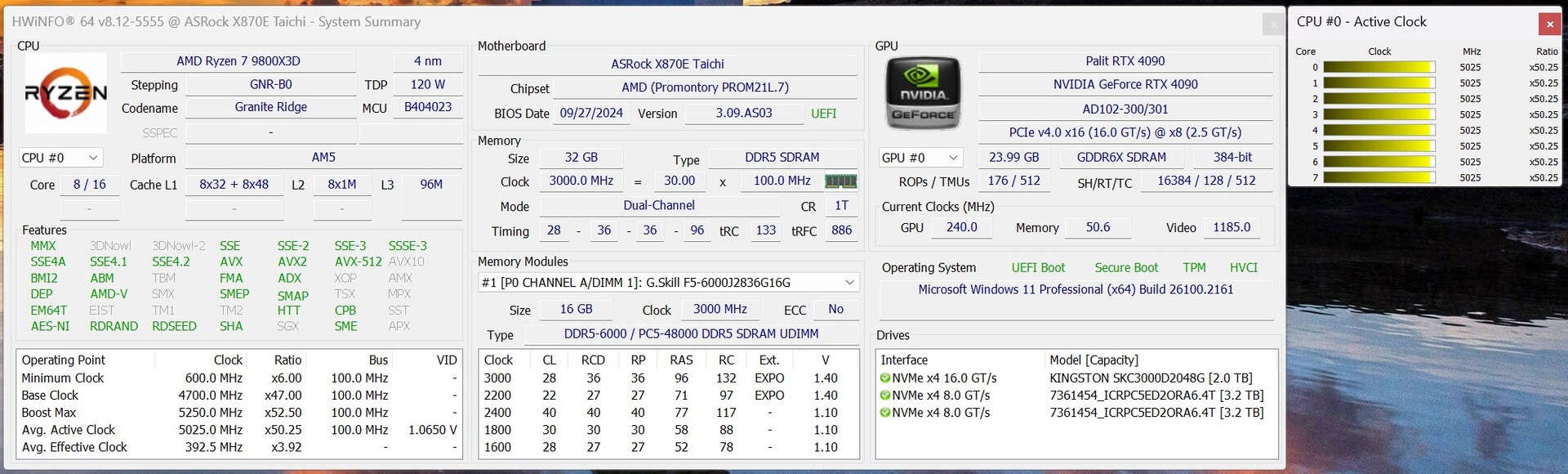This screenshot has height=474, width=1568.
Task: Click the Avg. Active Clock row
Action: tap(239, 430)
